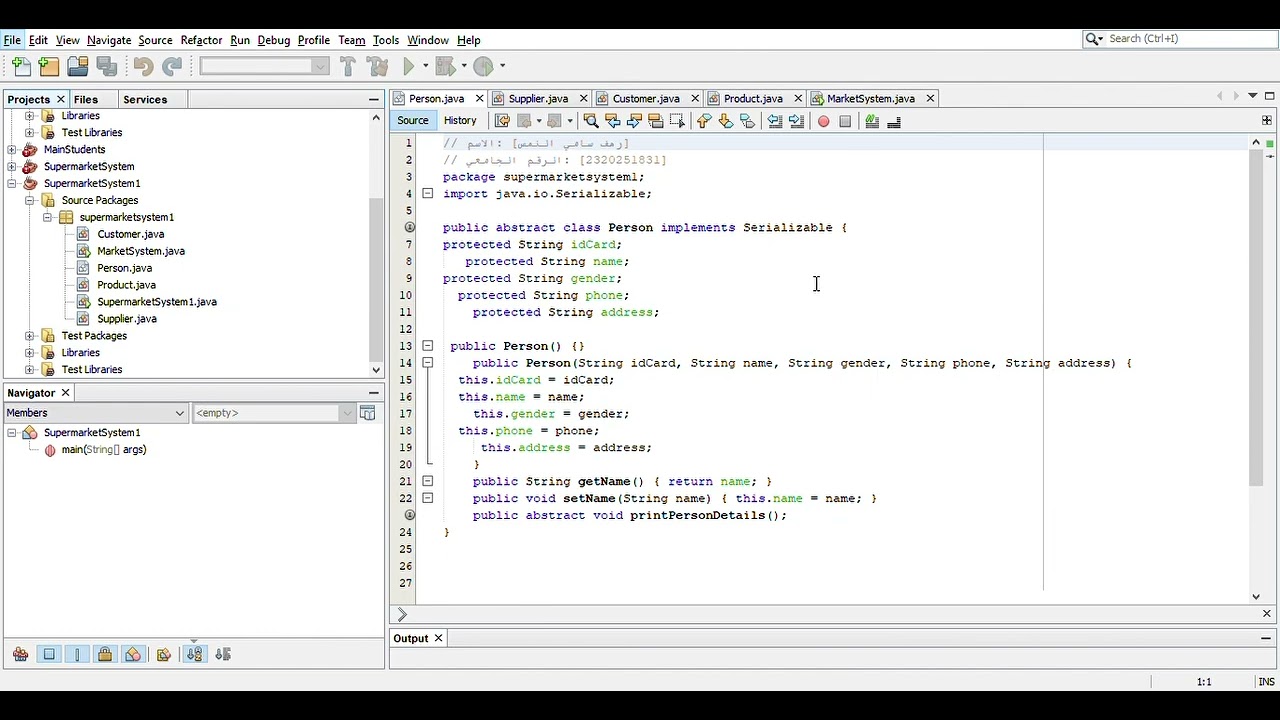Switch to the Supplier.java tab
Screen dimensions: 1280x720
538,98
